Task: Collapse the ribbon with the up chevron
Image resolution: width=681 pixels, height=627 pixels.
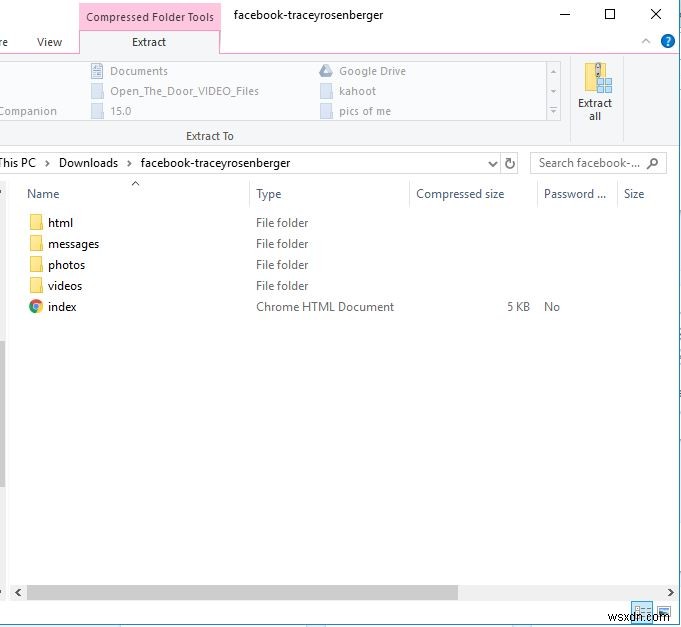Action: point(646,41)
